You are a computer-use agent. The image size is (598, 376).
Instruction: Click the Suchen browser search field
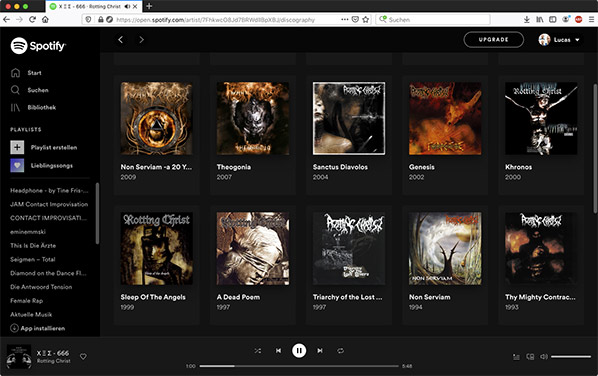[433, 19]
